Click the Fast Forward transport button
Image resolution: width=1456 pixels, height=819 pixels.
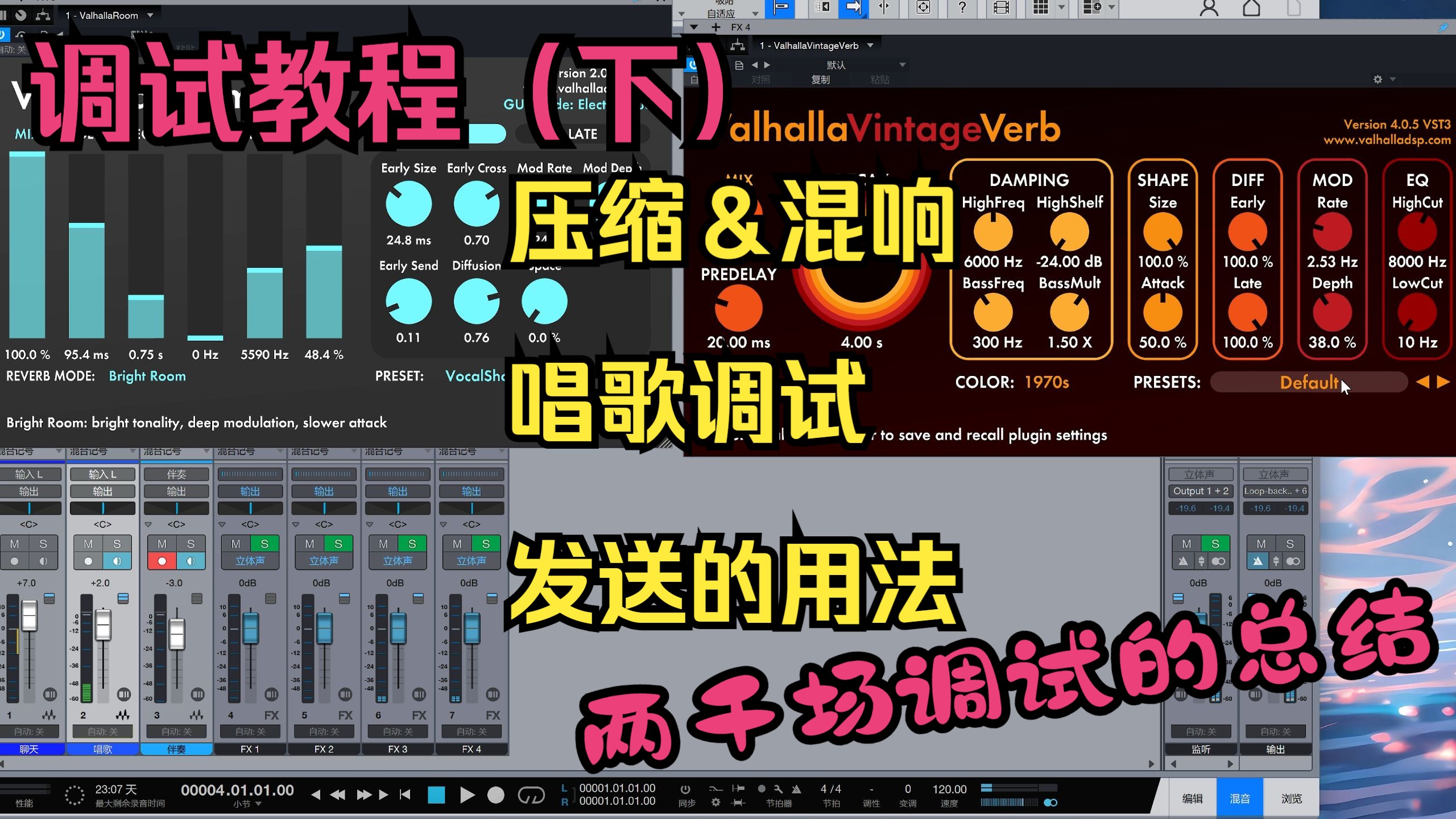pyautogui.click(x=364, y=795)
